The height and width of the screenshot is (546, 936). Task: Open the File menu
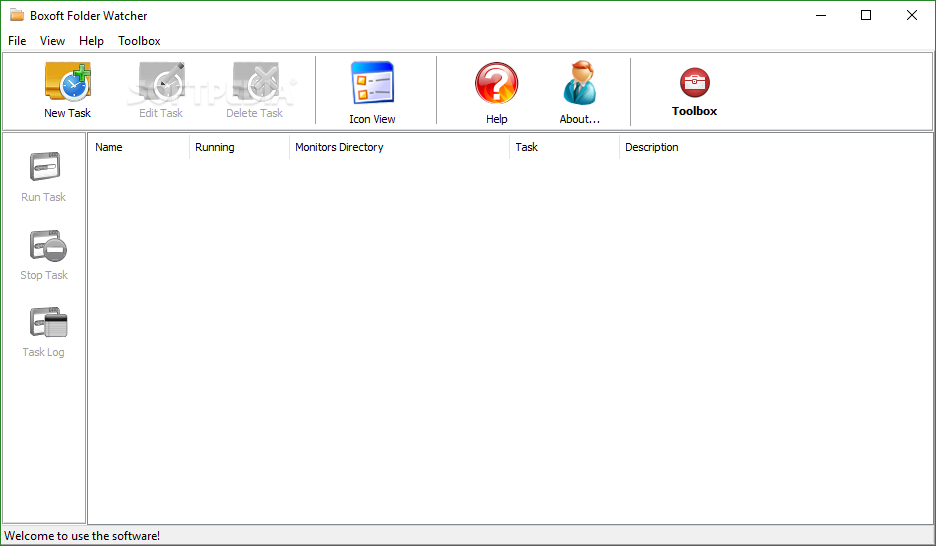(17, 41)
